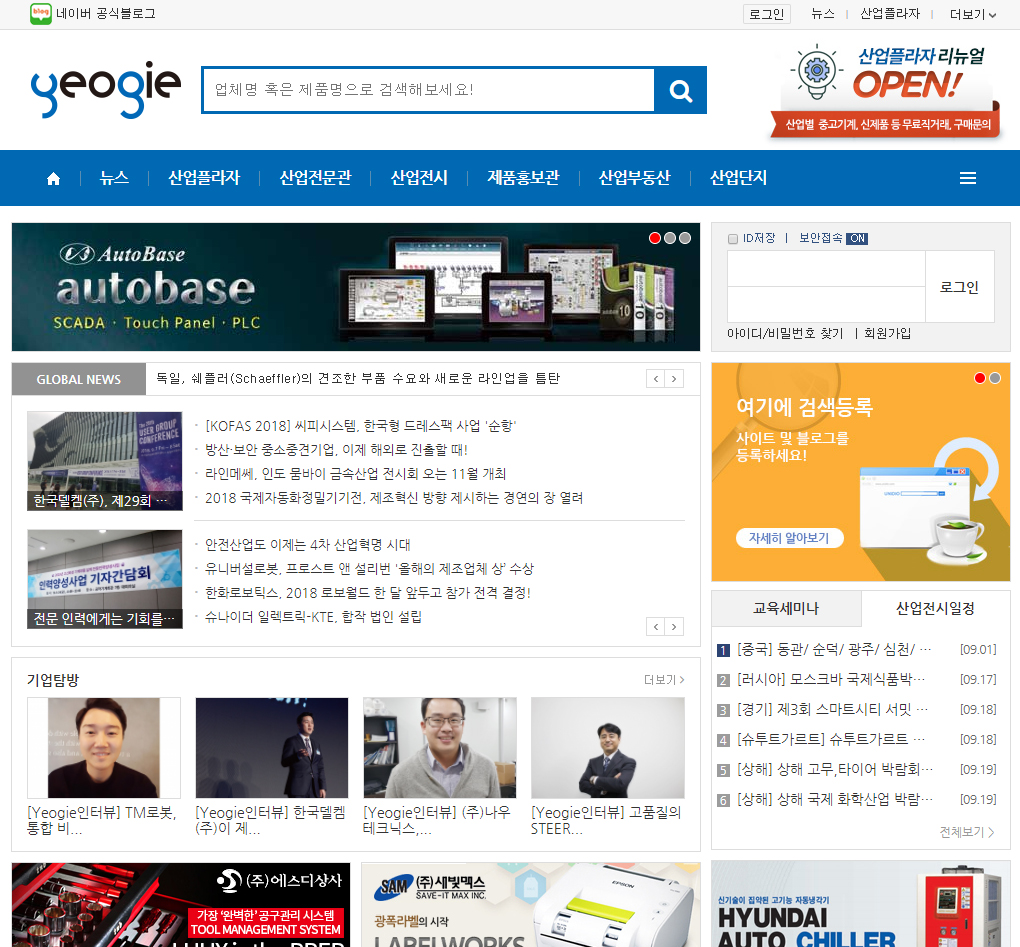This screenshot has height=947, width=1020.
Task: Open 제품홍보관 in main navigation
Action: [523, 178]
